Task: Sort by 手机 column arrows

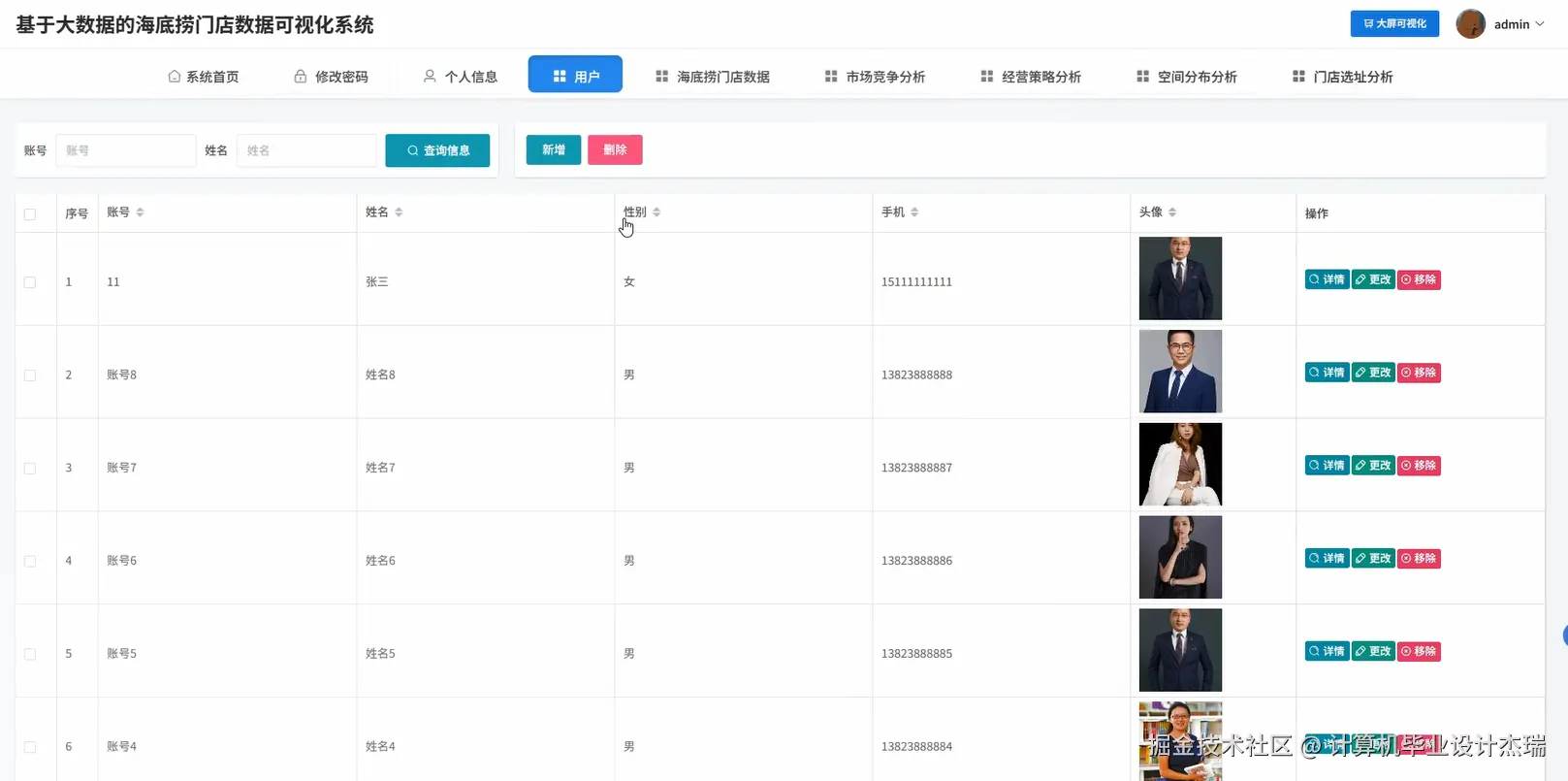Action: [914, 212]
